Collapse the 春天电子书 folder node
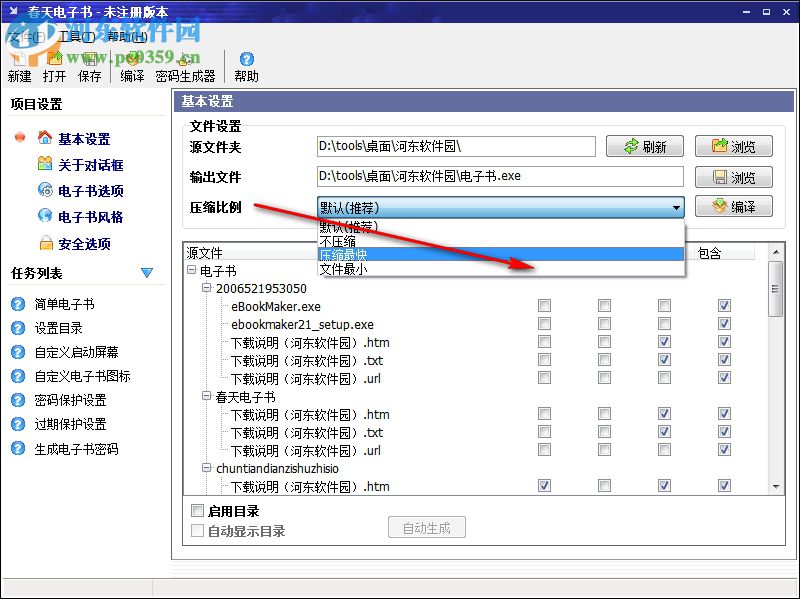 tap(207, 396)
